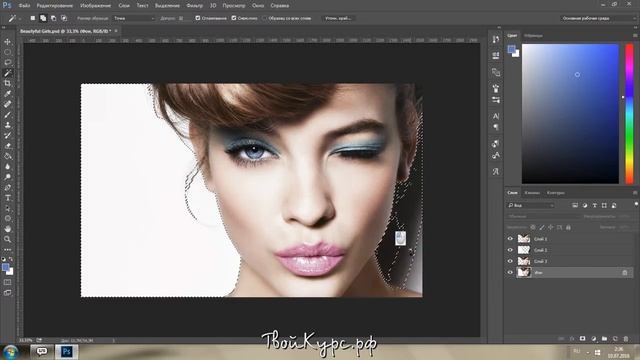Open layer filter kind dropdown Вид

531,205
